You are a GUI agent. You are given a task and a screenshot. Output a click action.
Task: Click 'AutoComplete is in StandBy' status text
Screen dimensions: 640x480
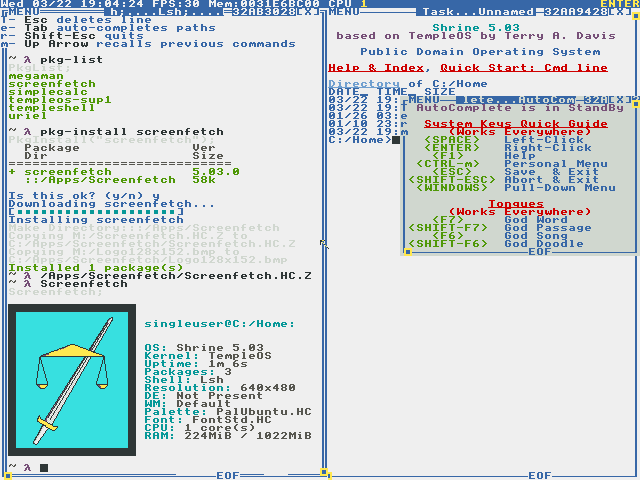click(x=520, y=108)
